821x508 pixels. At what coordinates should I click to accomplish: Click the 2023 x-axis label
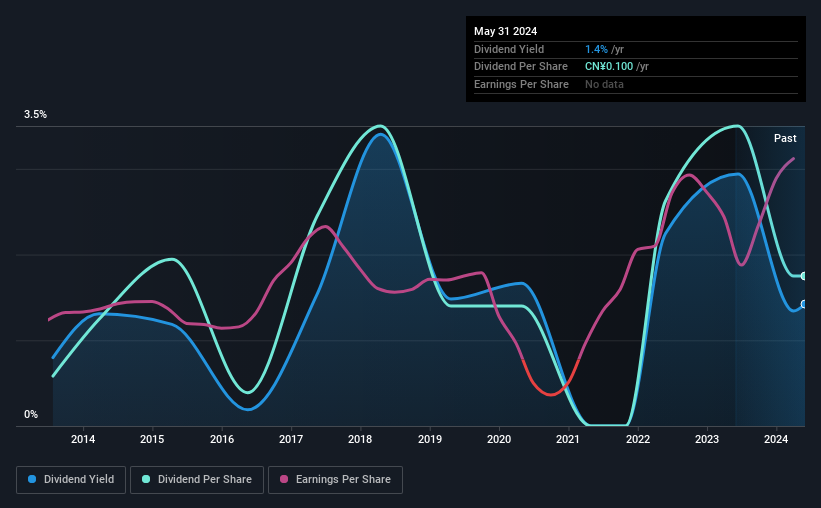coord(707,439)
